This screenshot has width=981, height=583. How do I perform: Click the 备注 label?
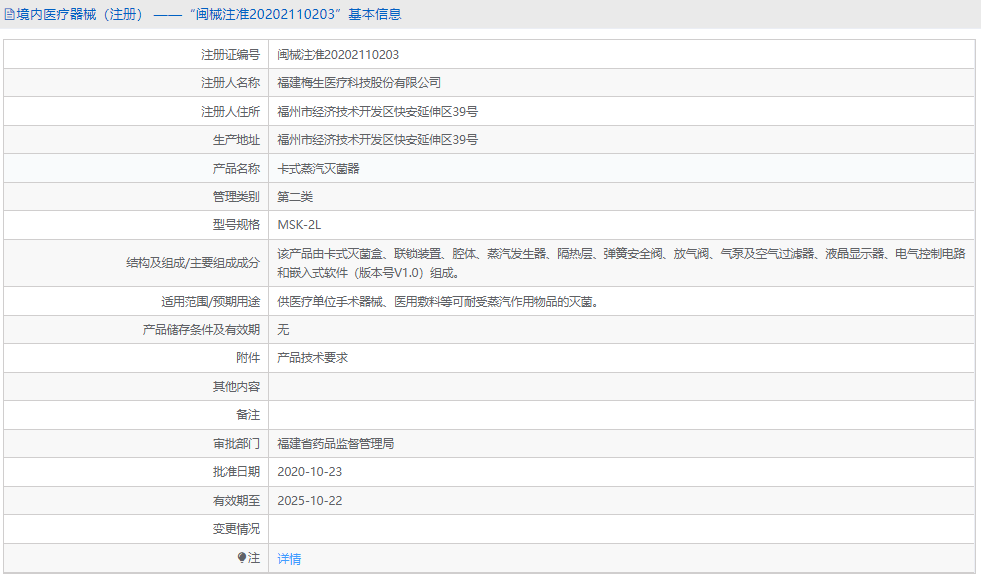coord(248,415)
